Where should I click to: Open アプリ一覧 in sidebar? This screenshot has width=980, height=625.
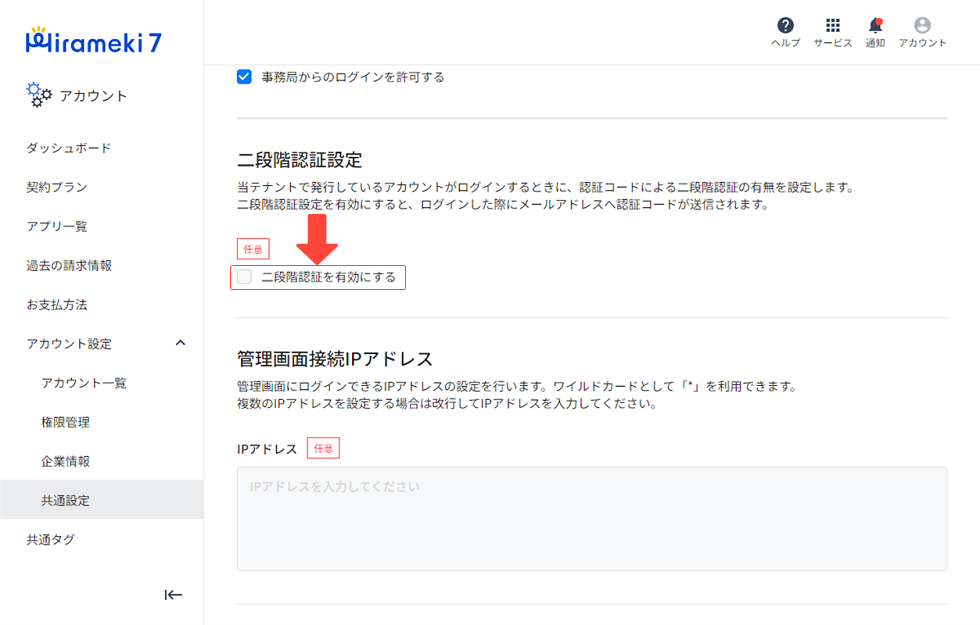point(57,226)
